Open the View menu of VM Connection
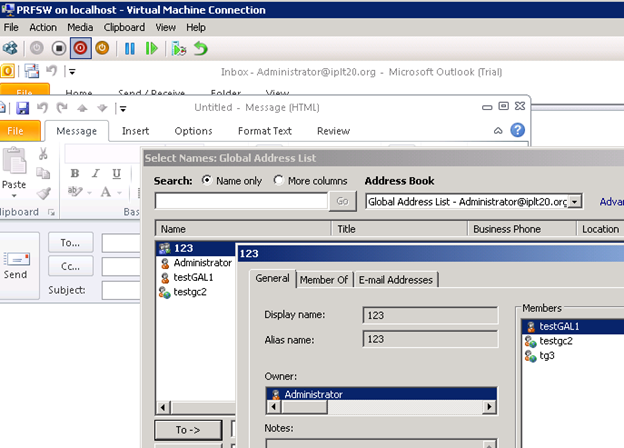The height and width of the screenshot is (448, 624). (x=166, y=27)
